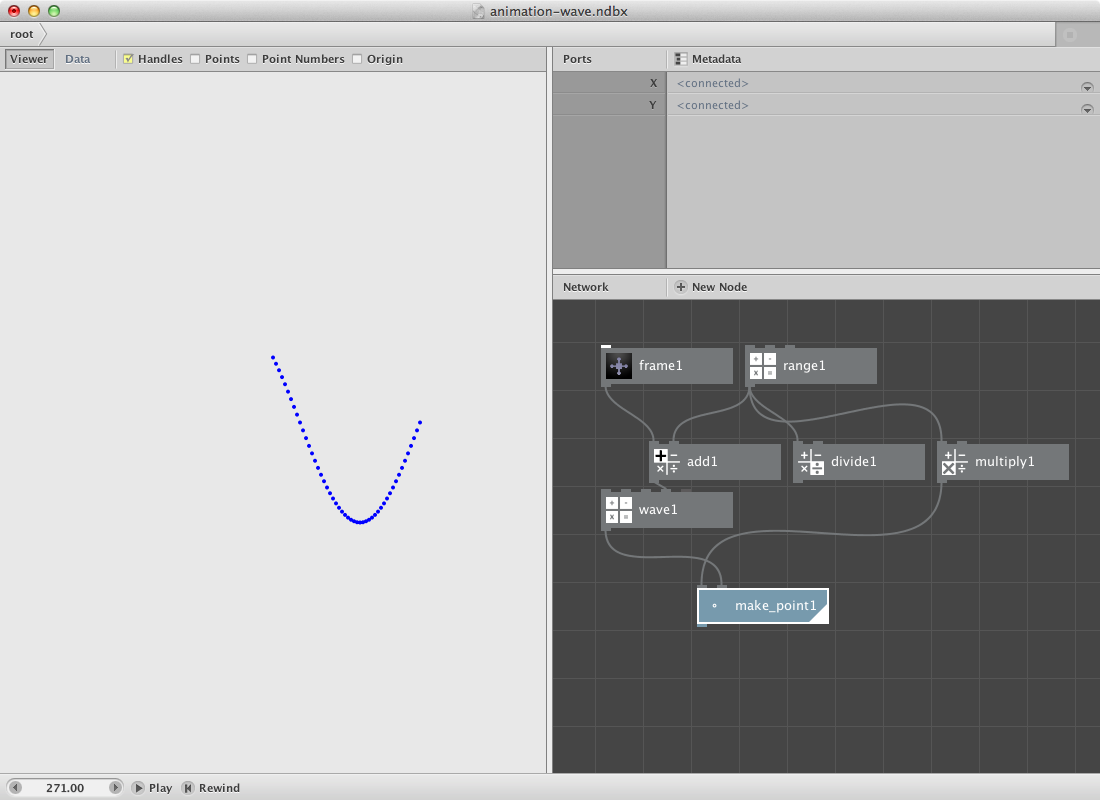This screenshot has height=800, width=1100.
Task: Click the divide1 node math icon
Action: (811, 462)
